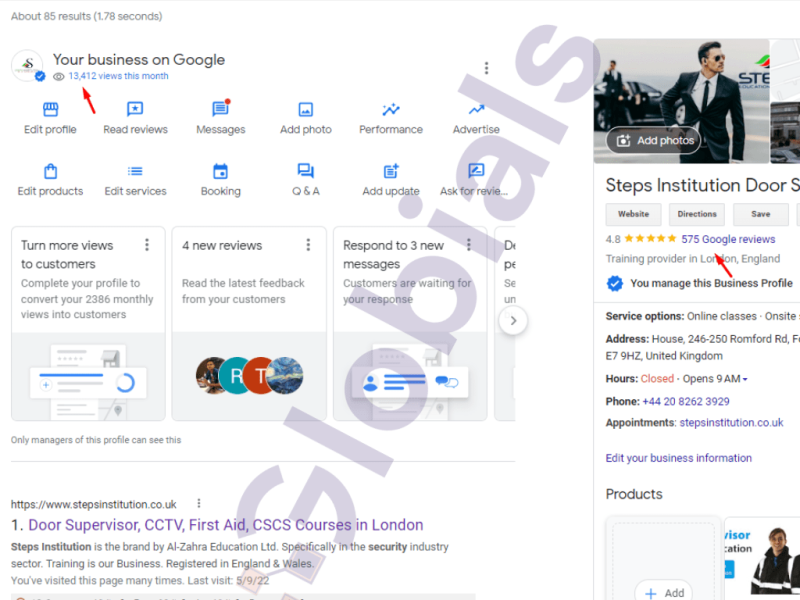Click the https://www.stepsinstitution.co.uk URL
The width and height of the screenshot is (800, 600).
point(94,504)
